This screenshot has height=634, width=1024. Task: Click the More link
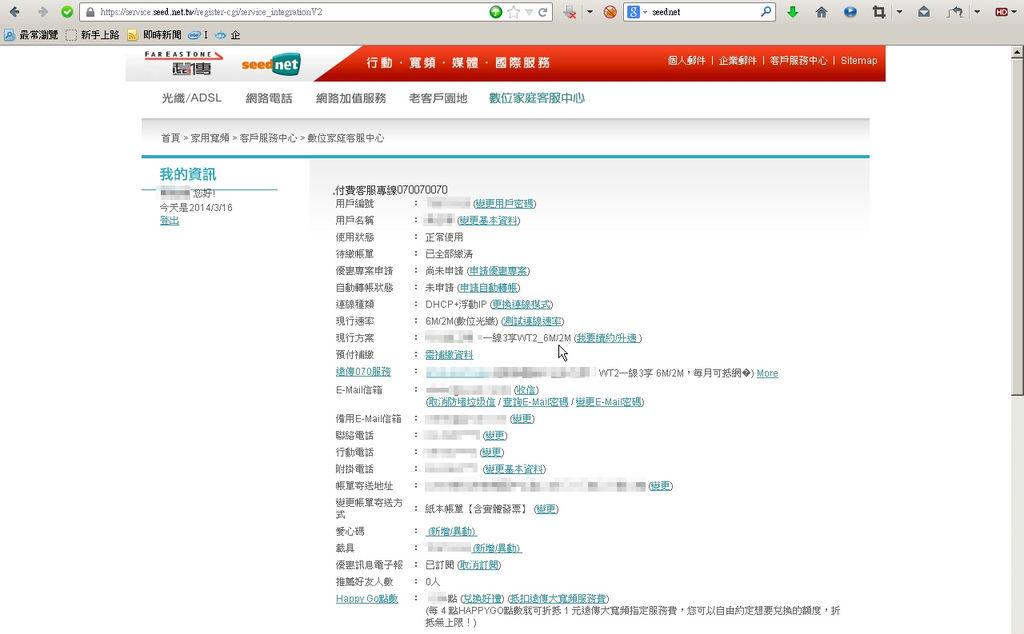tap(767, 373)
